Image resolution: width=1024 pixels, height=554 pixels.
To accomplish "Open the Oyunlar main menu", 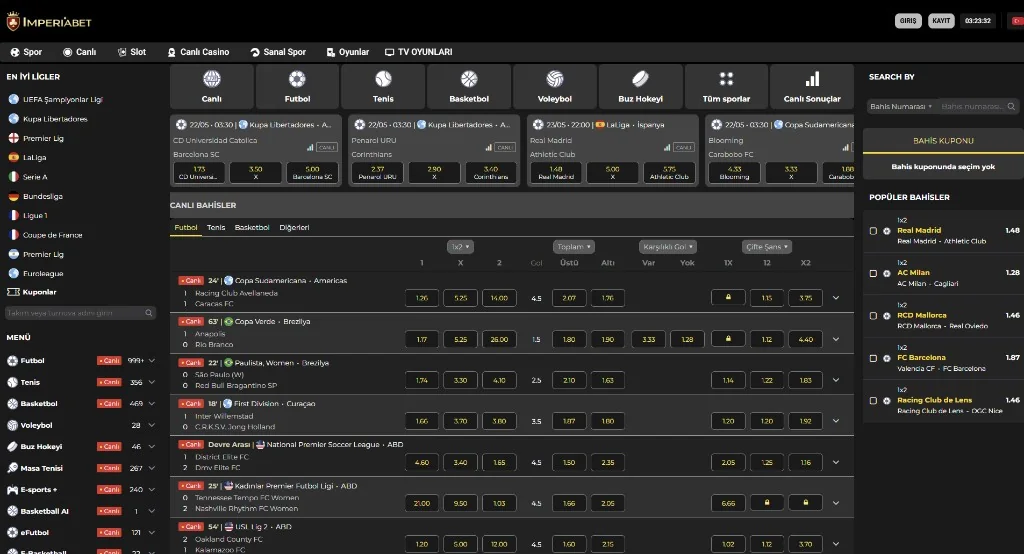I will [348, 52].
